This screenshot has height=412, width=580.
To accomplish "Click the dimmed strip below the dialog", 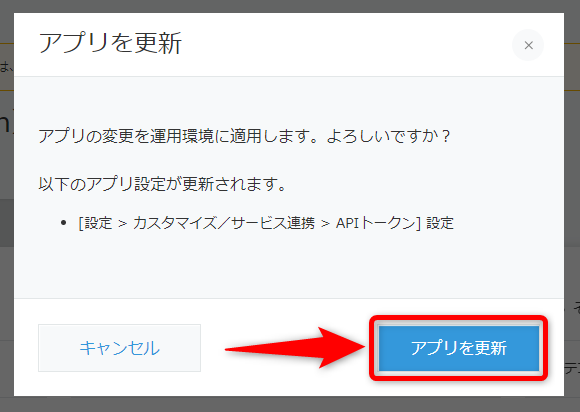I will tap(290, 404).
